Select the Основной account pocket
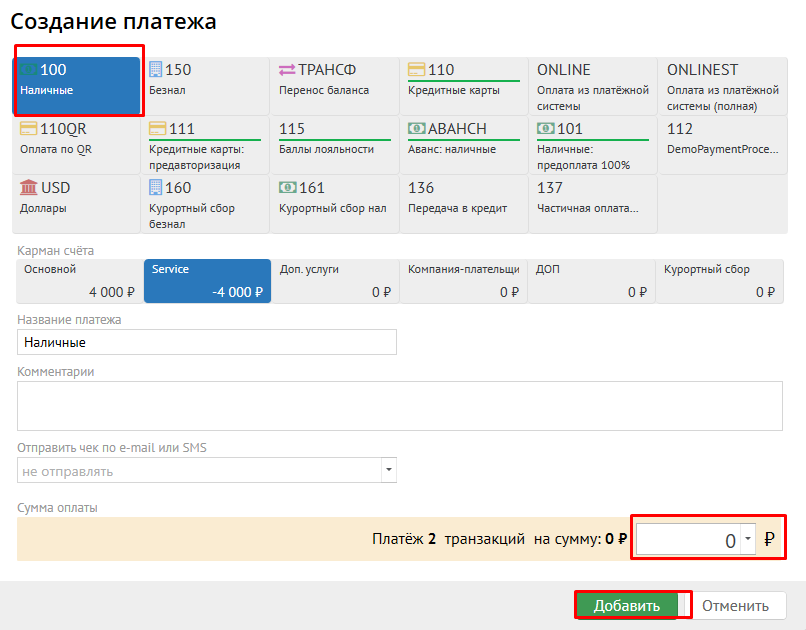Screen dimensions: 806x630 [x=78, y=281]
